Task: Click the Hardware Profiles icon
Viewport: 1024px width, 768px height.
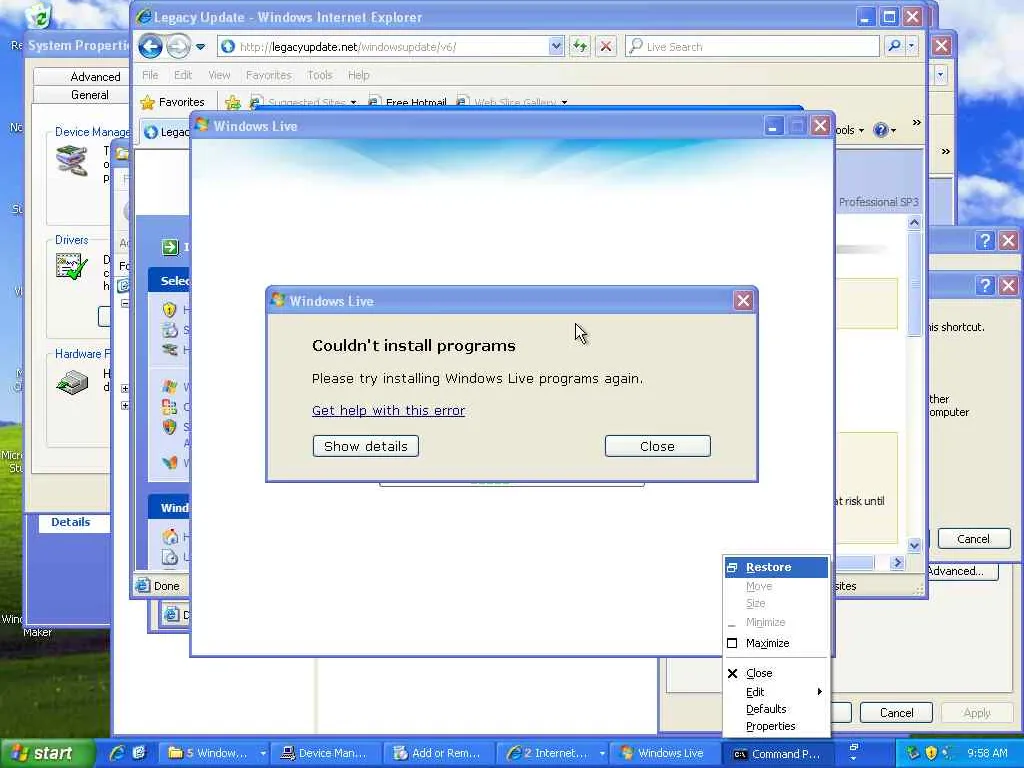Action: point(72,381)
